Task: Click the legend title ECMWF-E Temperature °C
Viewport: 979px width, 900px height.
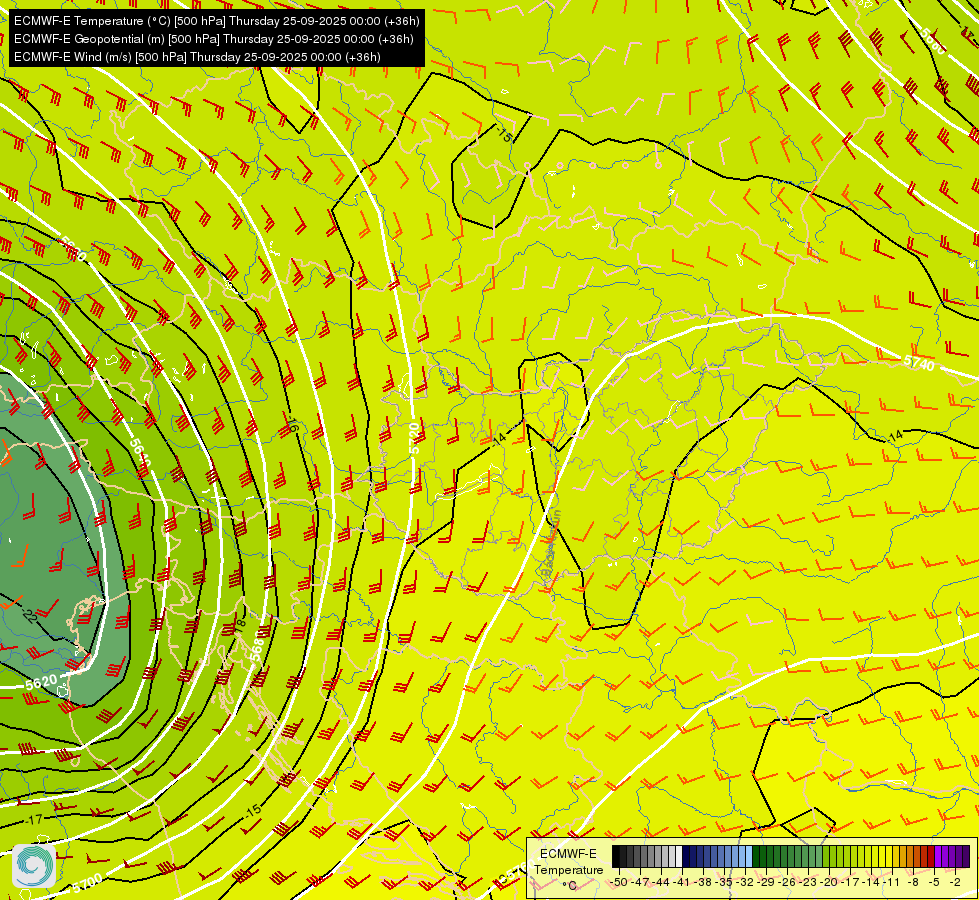Action: 569,870
